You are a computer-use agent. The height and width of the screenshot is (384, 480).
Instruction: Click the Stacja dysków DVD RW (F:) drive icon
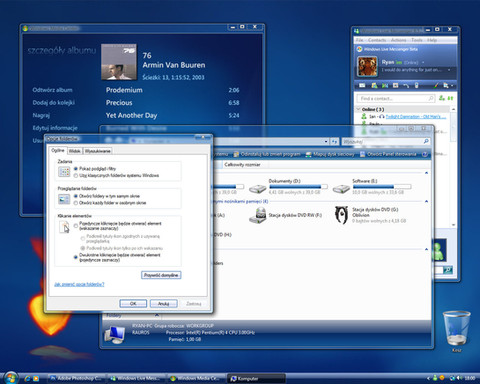258,215
